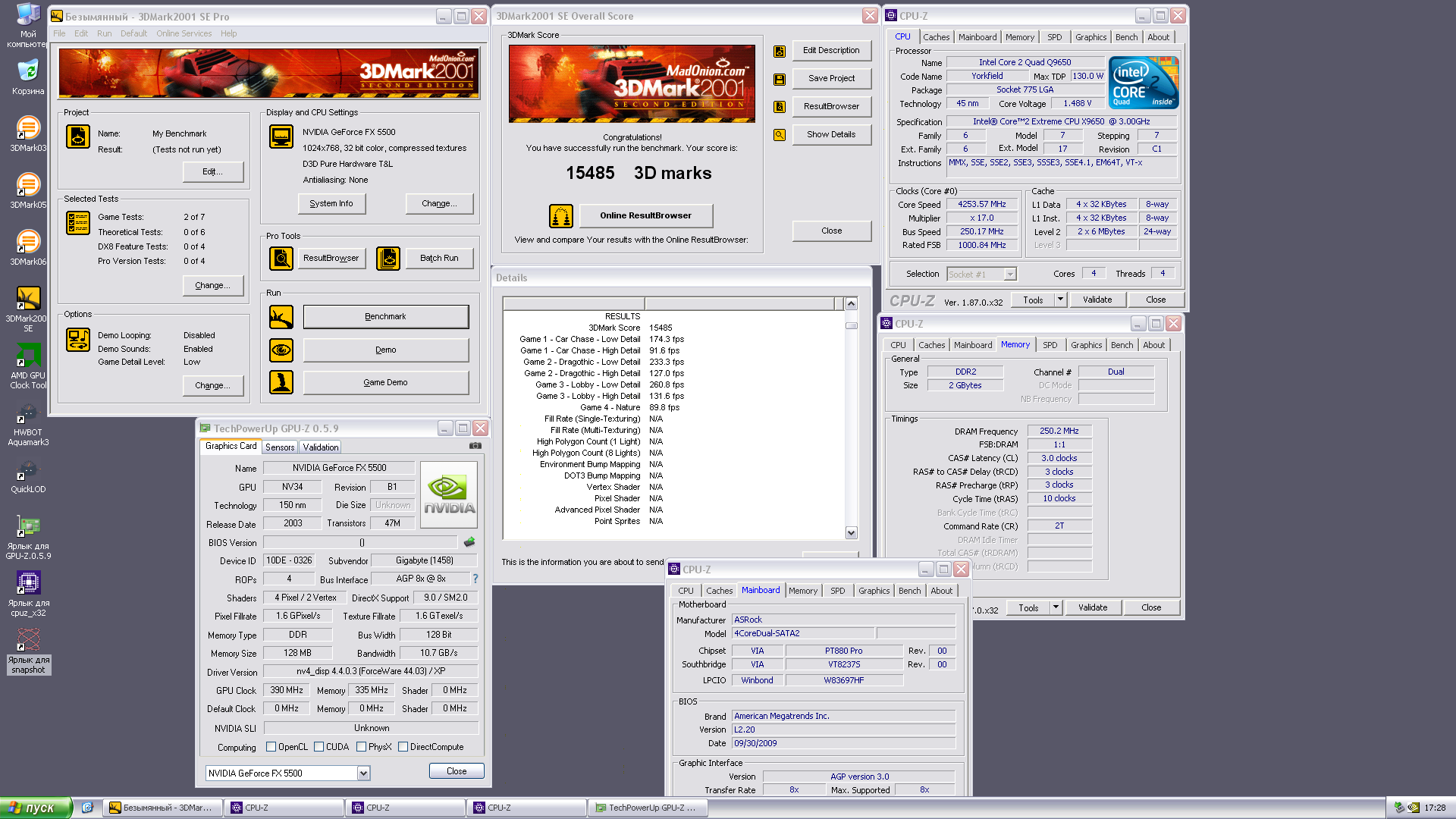1456x819 pixels.
Task: Click the Game Demo button
Action: 386,382
